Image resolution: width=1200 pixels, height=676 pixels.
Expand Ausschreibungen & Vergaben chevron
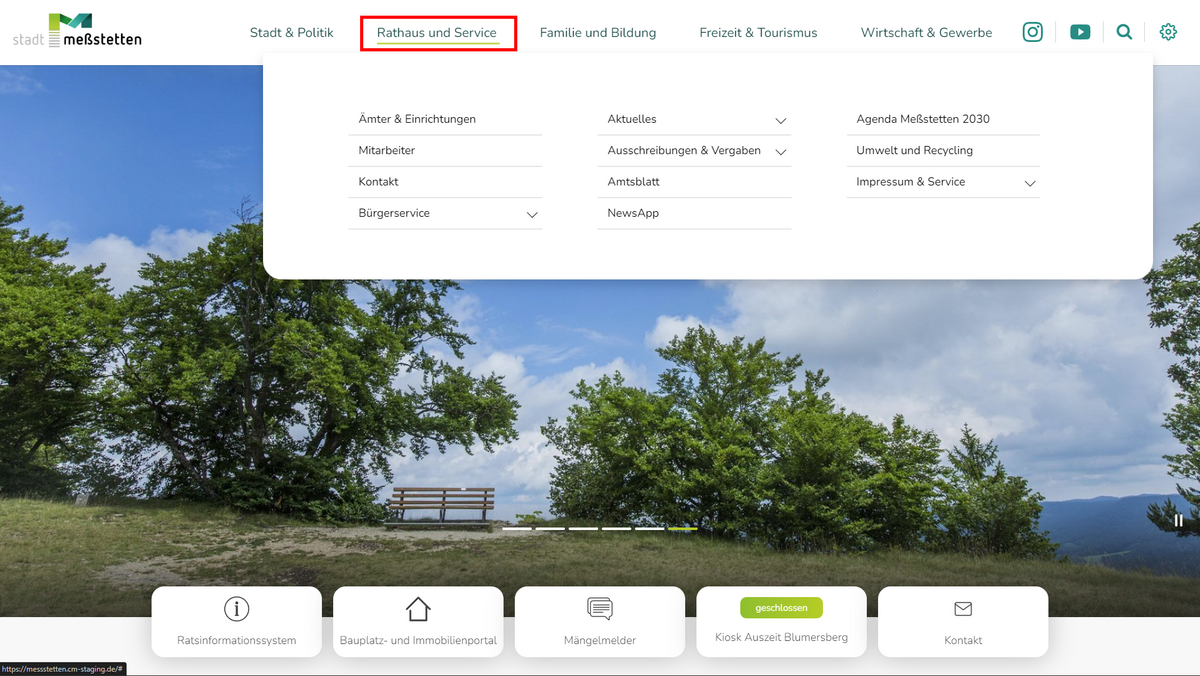[781, 152]
